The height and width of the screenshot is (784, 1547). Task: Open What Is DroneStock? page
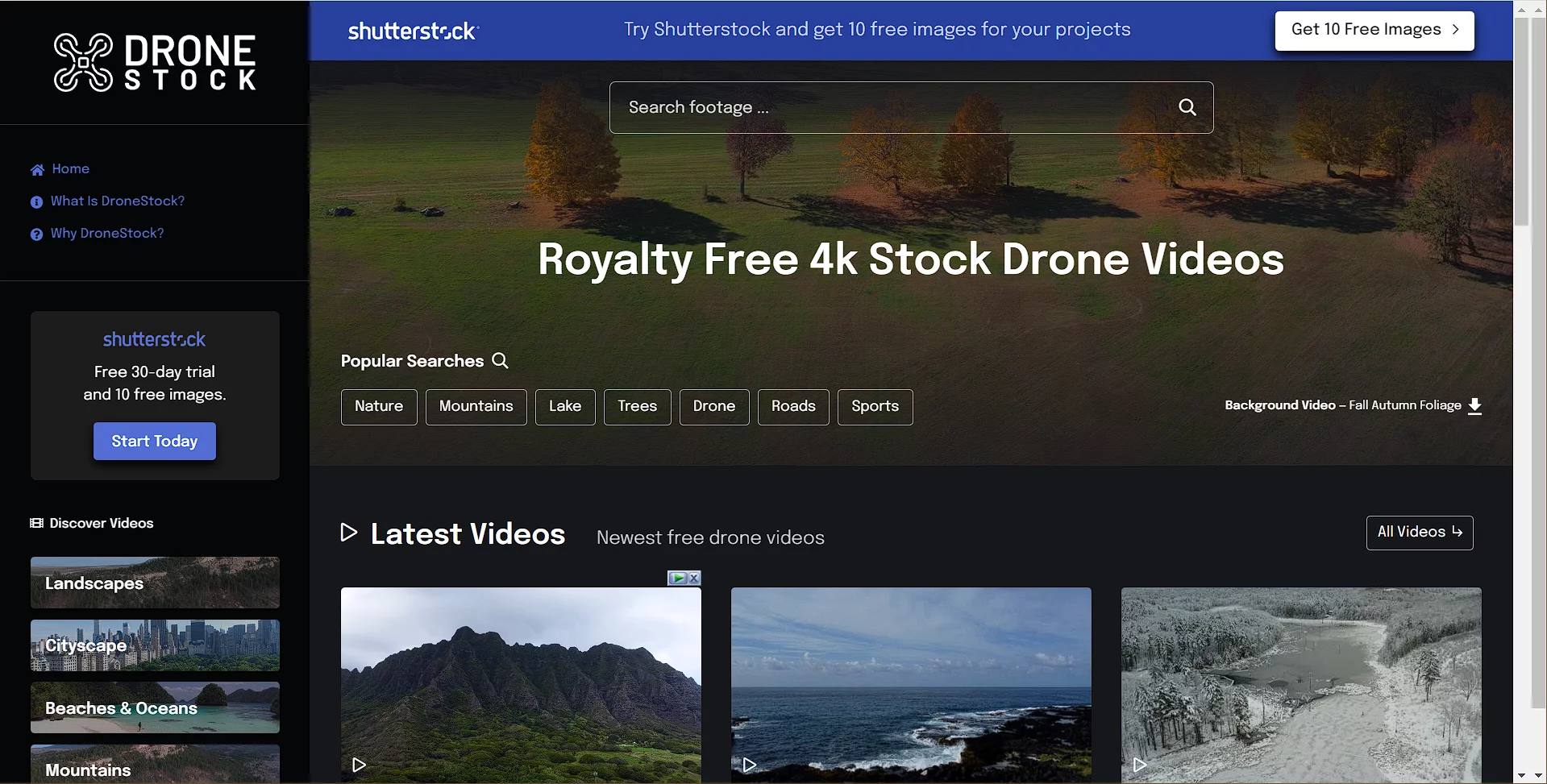pos(117,201)
